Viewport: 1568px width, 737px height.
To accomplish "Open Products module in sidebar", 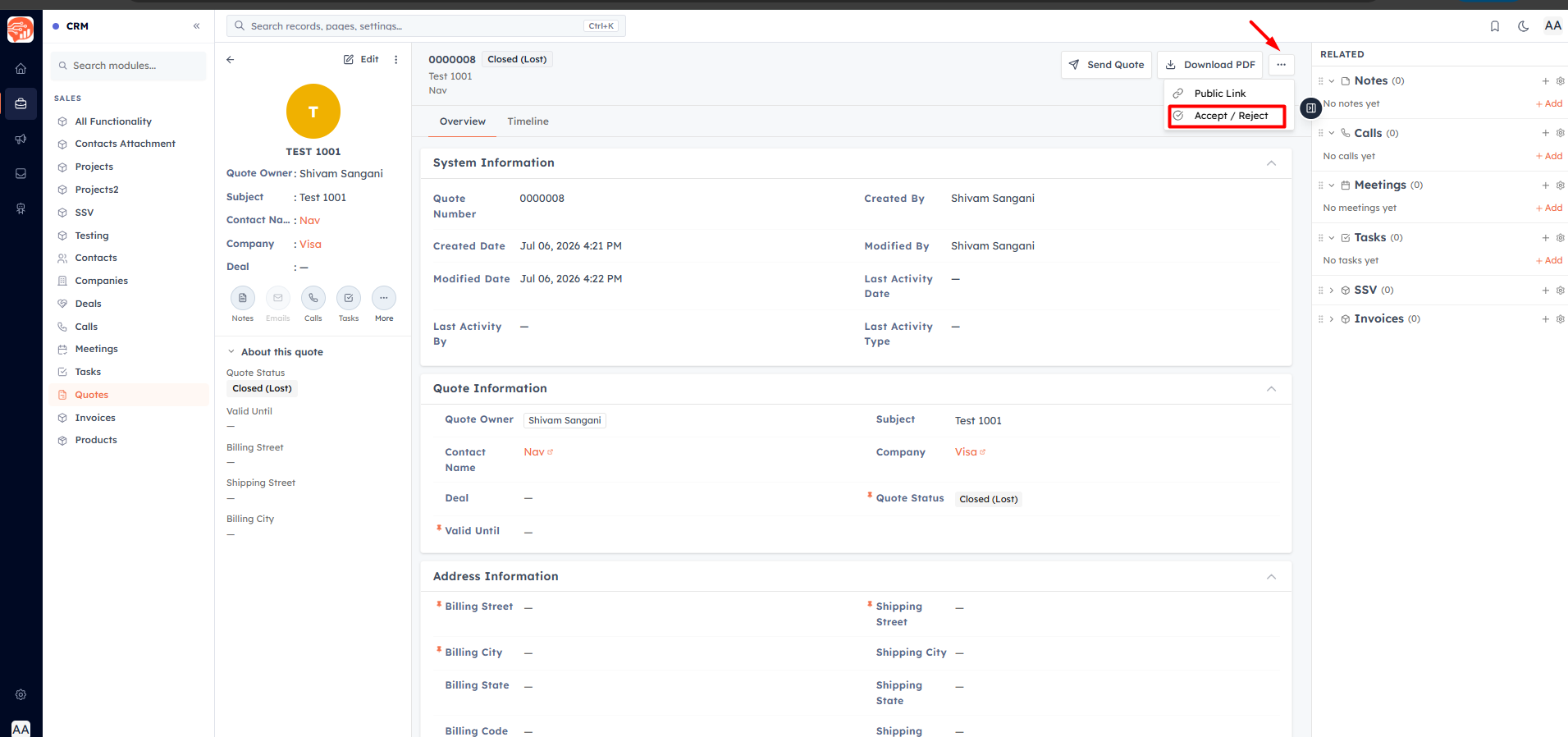I will click(x=129, y=441).
